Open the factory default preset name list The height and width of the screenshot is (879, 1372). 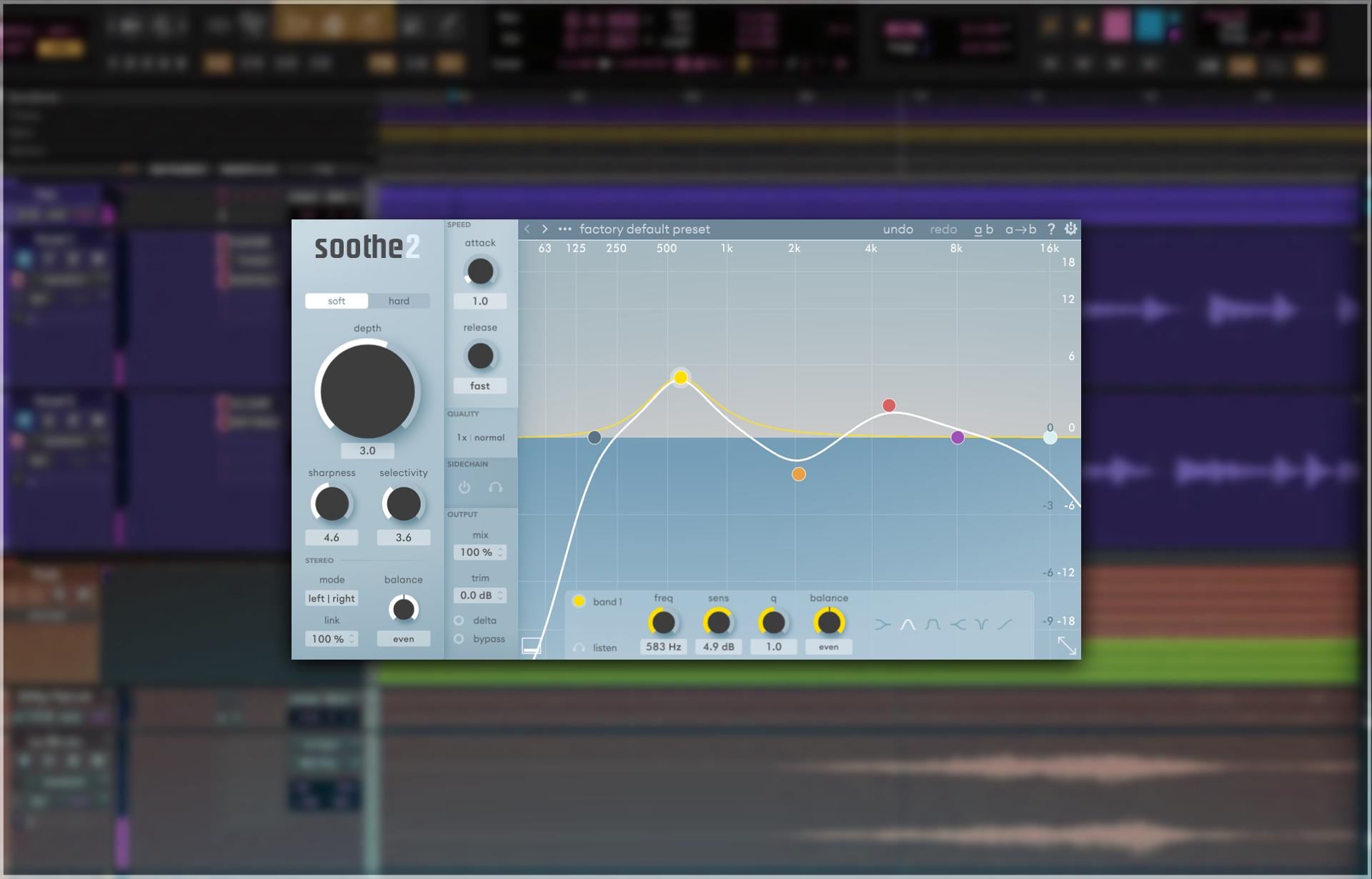coord(645,229)
